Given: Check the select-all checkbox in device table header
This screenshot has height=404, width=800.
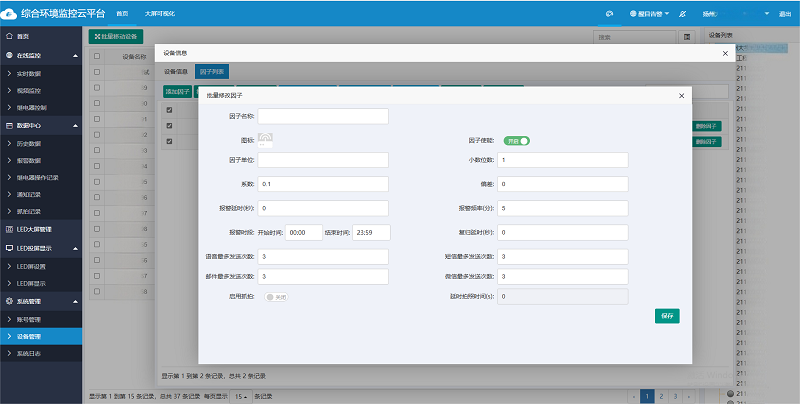Looking at the screenshot, I should pos(97,57).
